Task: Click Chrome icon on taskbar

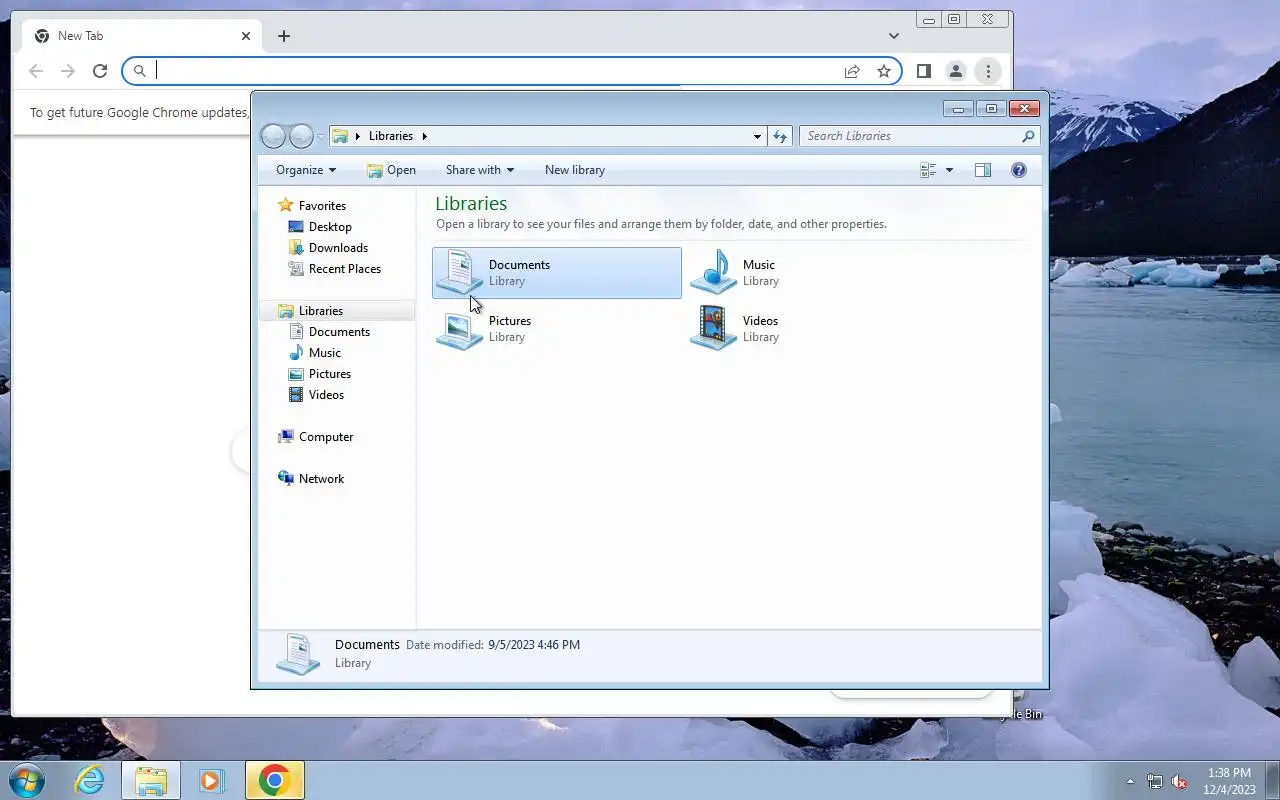Action: click(274, 780)
